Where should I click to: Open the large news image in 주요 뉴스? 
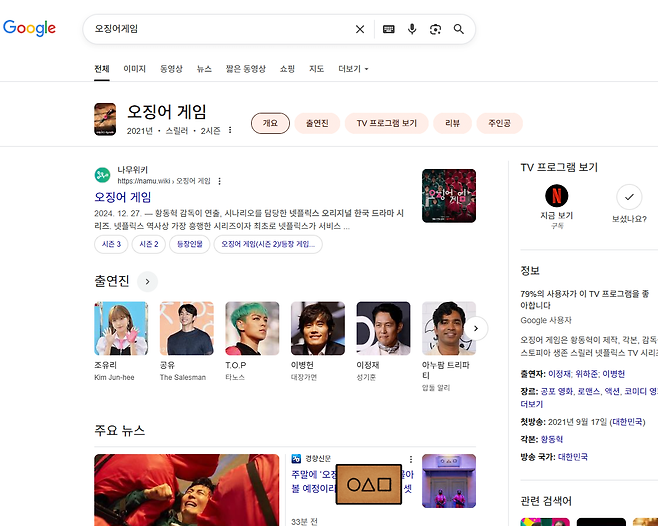pyautogui.click(x=187, y=490)
